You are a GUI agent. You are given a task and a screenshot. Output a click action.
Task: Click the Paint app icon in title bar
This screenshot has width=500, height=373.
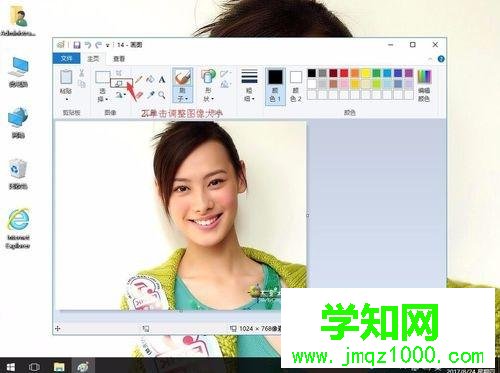point(61,45)
